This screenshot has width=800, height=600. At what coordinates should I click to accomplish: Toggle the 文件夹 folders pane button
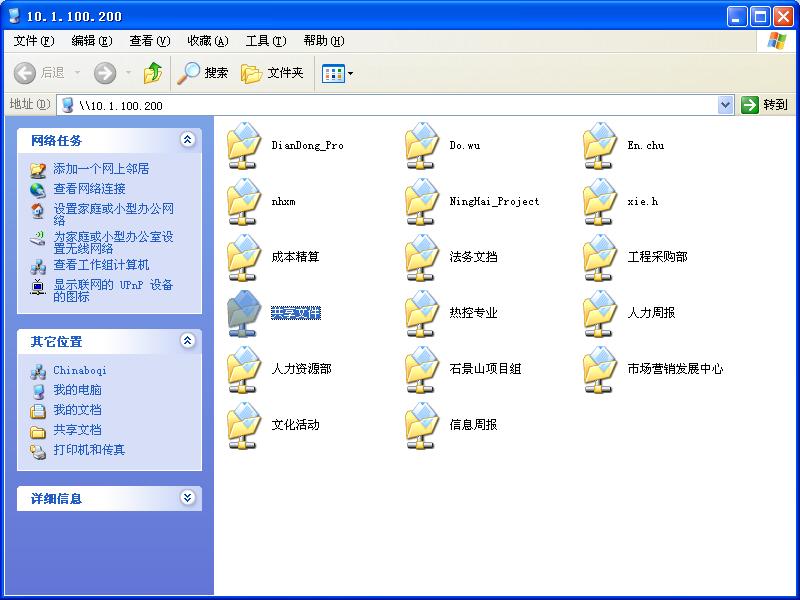click(272, 73)
